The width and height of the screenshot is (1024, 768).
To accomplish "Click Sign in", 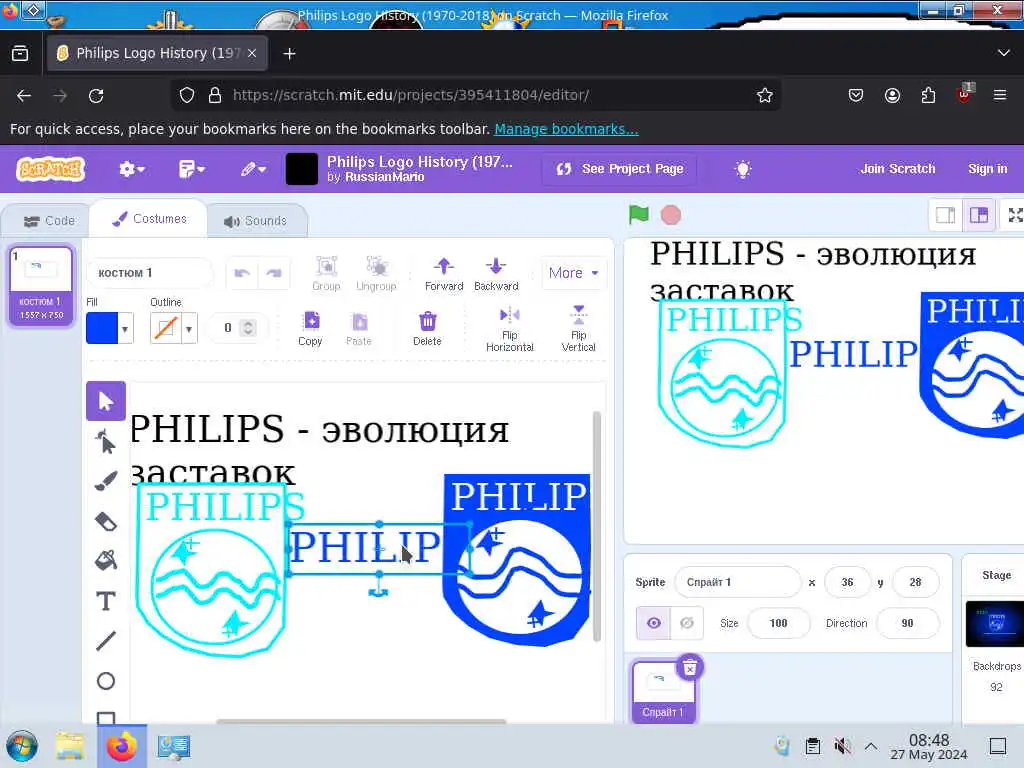I will [987, 168].
